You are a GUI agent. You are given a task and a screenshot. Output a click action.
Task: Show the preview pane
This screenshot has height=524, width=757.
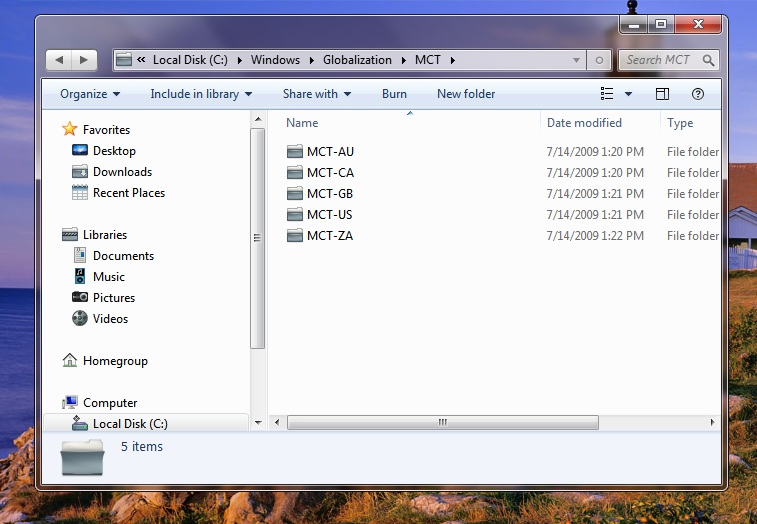(x=662, y=94)
